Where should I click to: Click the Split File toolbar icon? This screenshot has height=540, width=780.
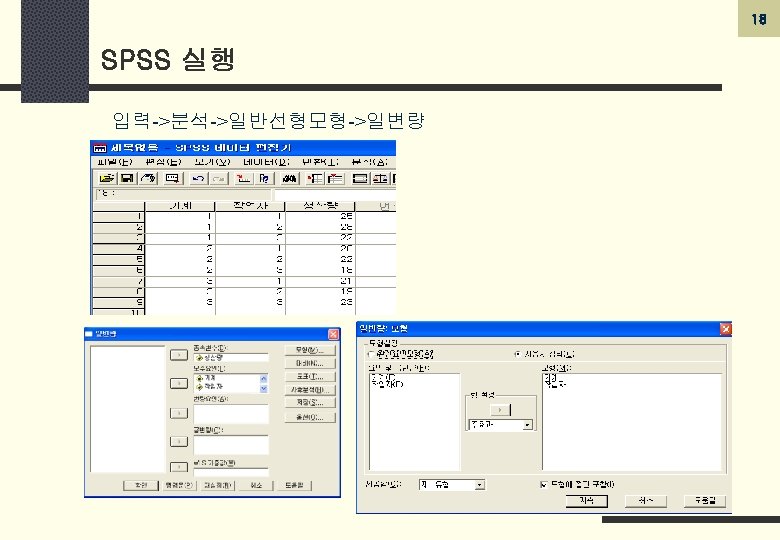pos(360,178)
